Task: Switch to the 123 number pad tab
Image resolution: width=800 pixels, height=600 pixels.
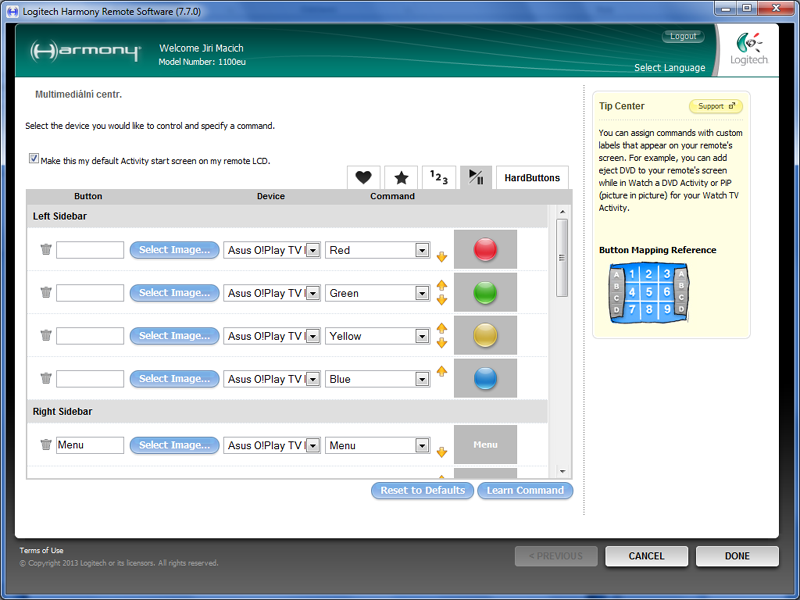Action: coord(439,178)
